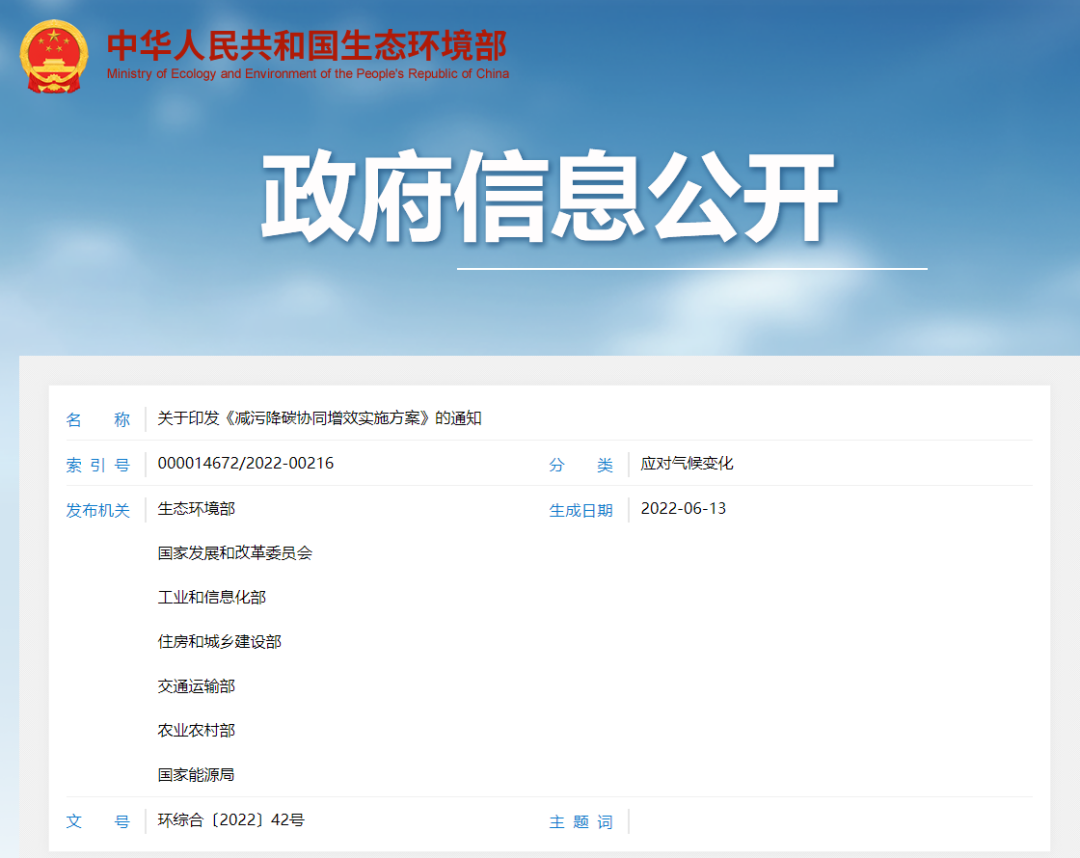Click the 生成日期 field label
The height and width of the screenshot is (858, 1080).
(581, 510)
